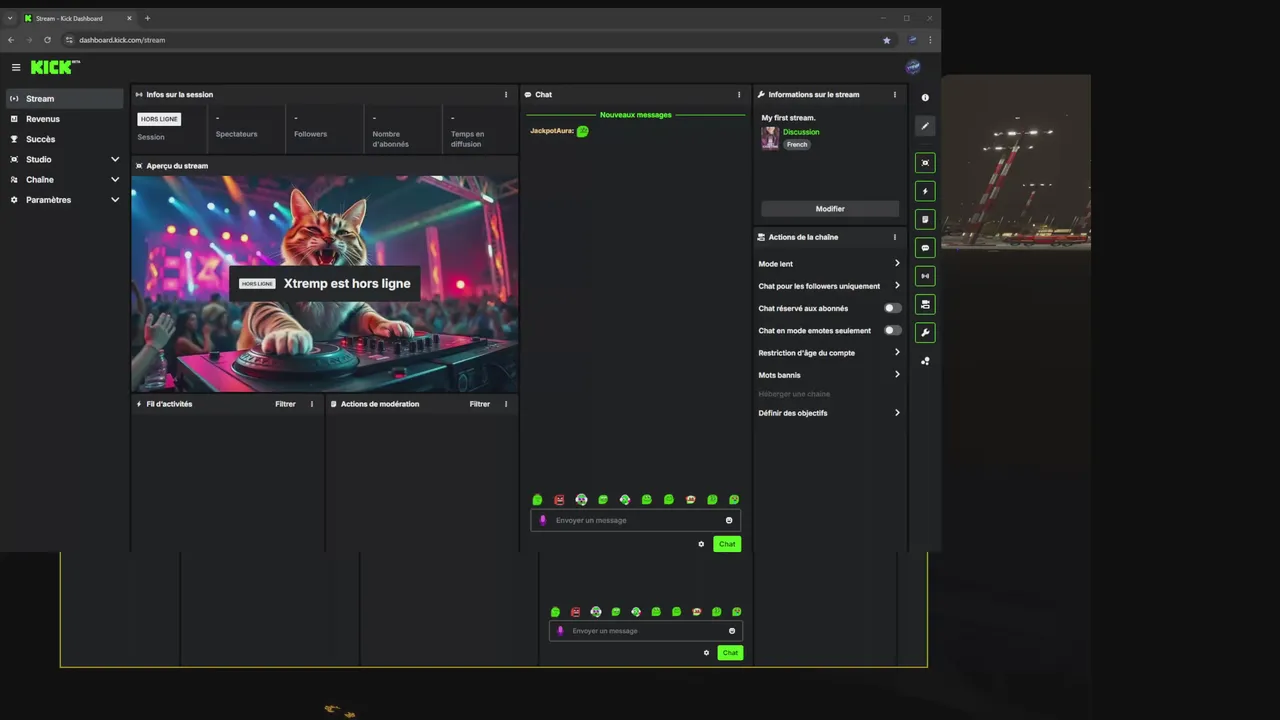This screenshot has height=720, width=1280.
Task: Open Actions de la chaîne three-dot menu
Action: click(x=895, y=237)
